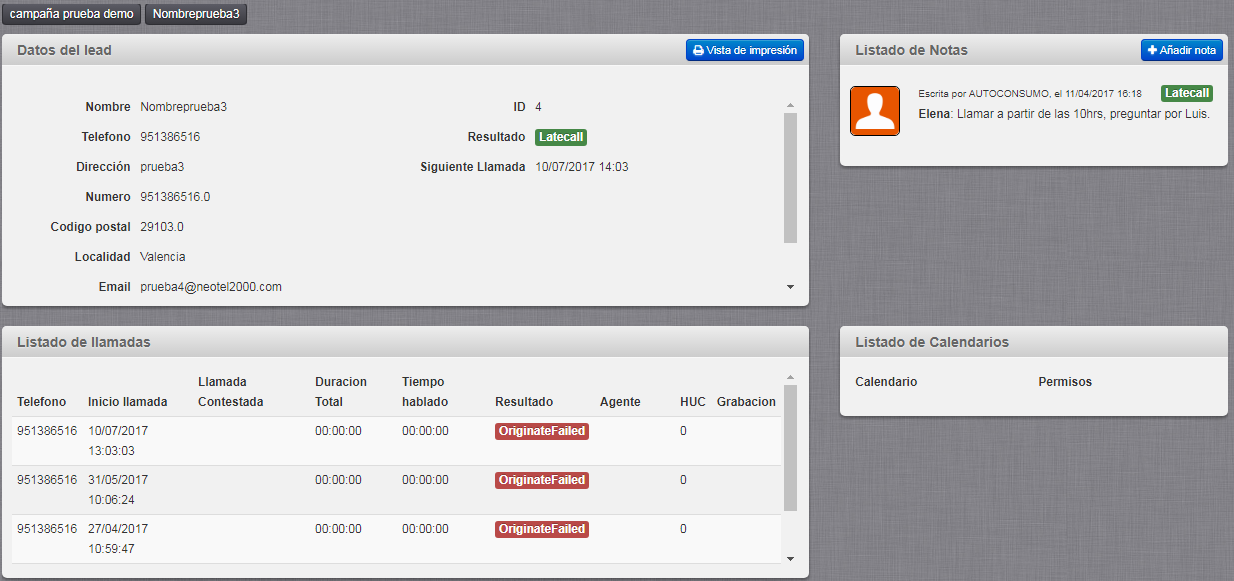Screen dimensions: 1234x581
Task: Click the Latecall tag on Elena's note
Action: 1186,93
